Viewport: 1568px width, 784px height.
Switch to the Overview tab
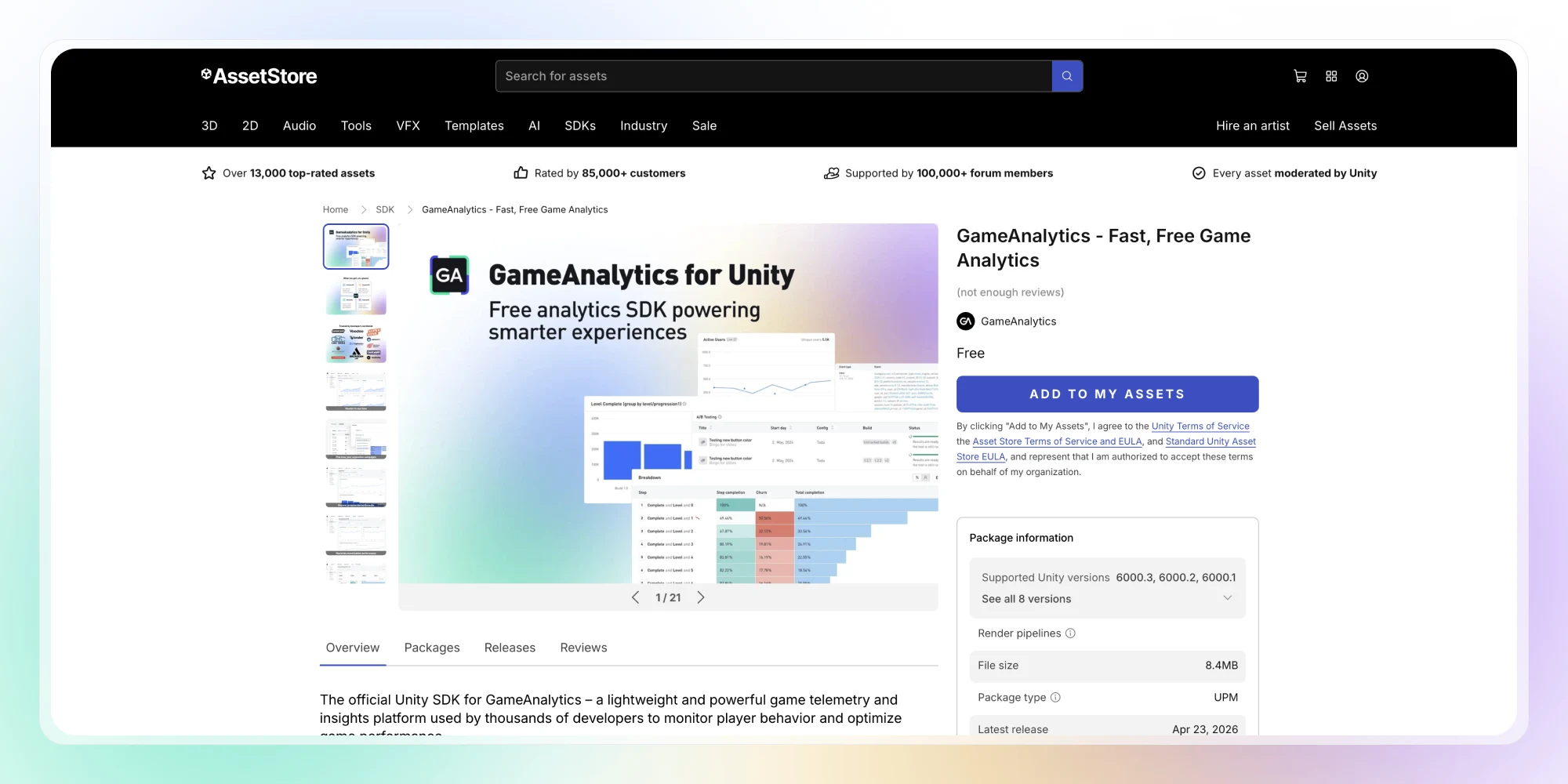[353, 648]
